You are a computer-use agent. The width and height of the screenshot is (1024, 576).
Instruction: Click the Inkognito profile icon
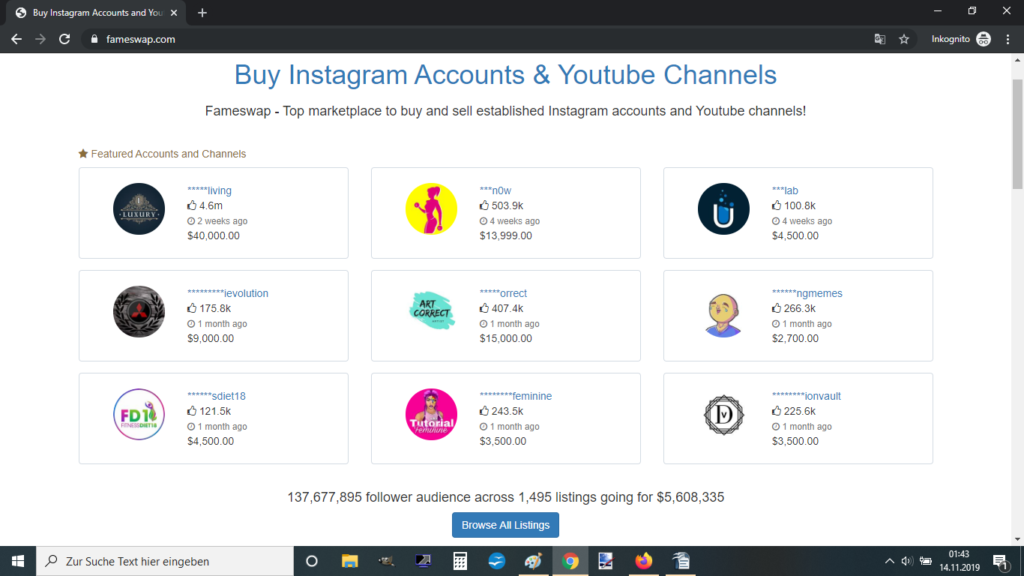click(983, 39)
